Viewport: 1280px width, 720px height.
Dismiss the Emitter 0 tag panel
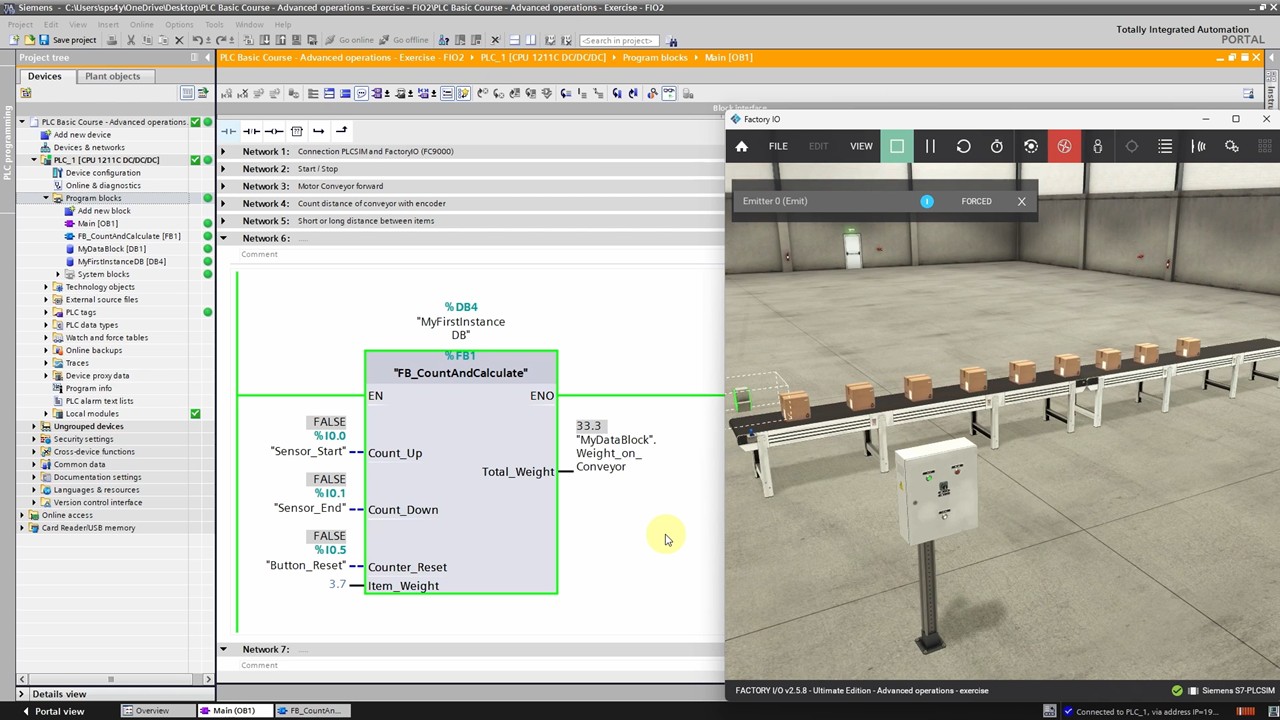[x=1021, y=201]
